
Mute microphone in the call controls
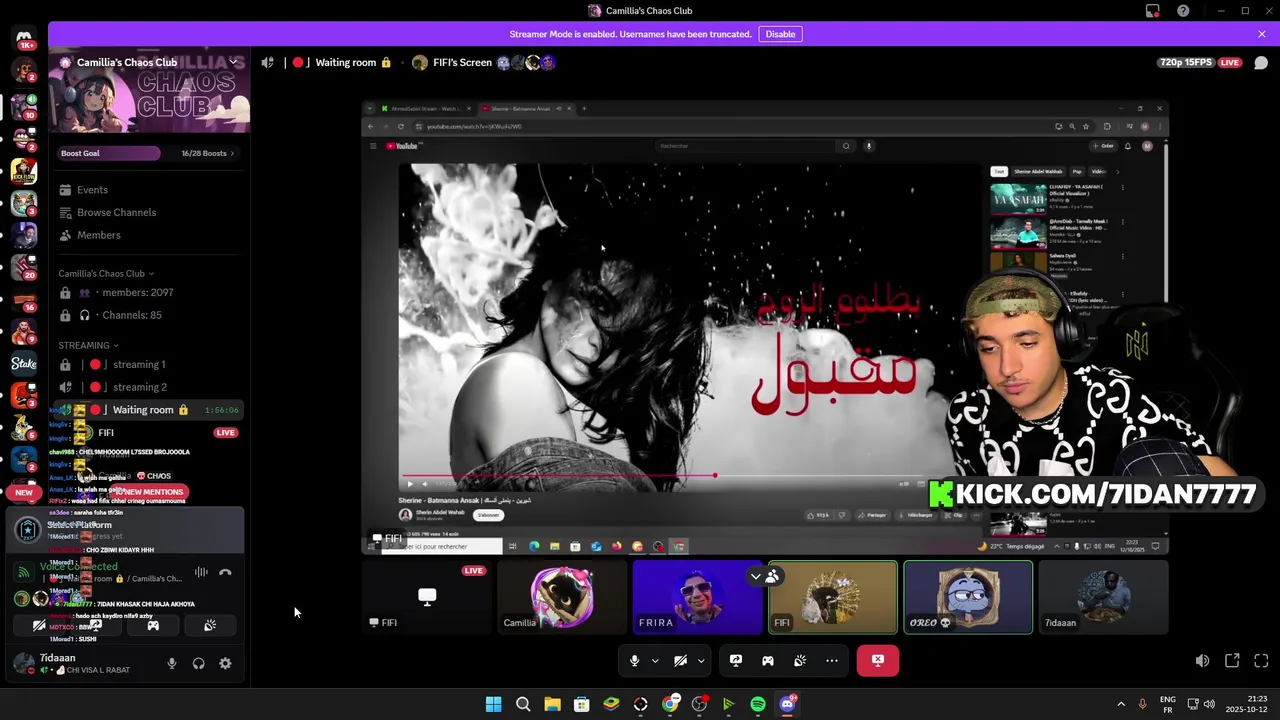coord(634,660)
